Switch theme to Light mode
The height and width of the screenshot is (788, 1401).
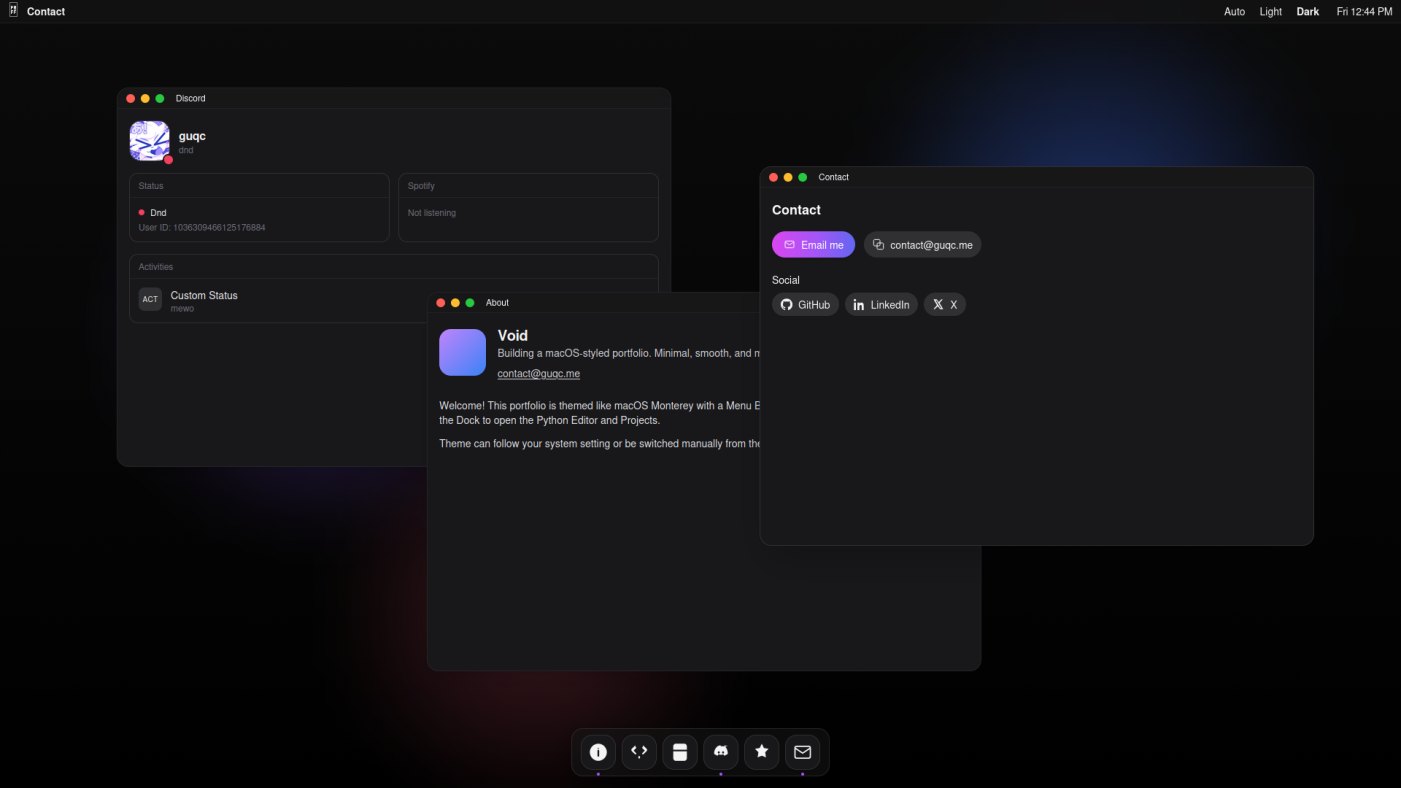point(1270,11)
